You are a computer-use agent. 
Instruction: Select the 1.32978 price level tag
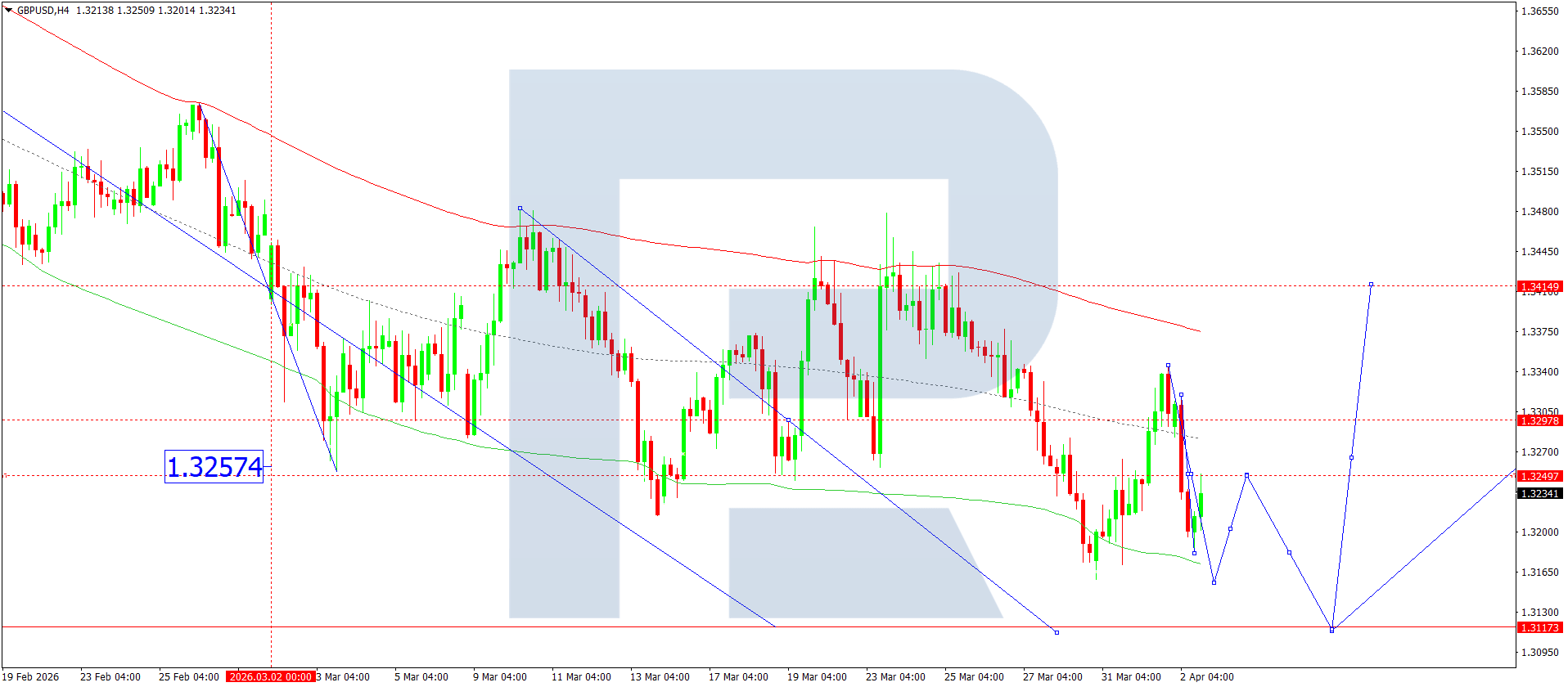[1539, 421]
